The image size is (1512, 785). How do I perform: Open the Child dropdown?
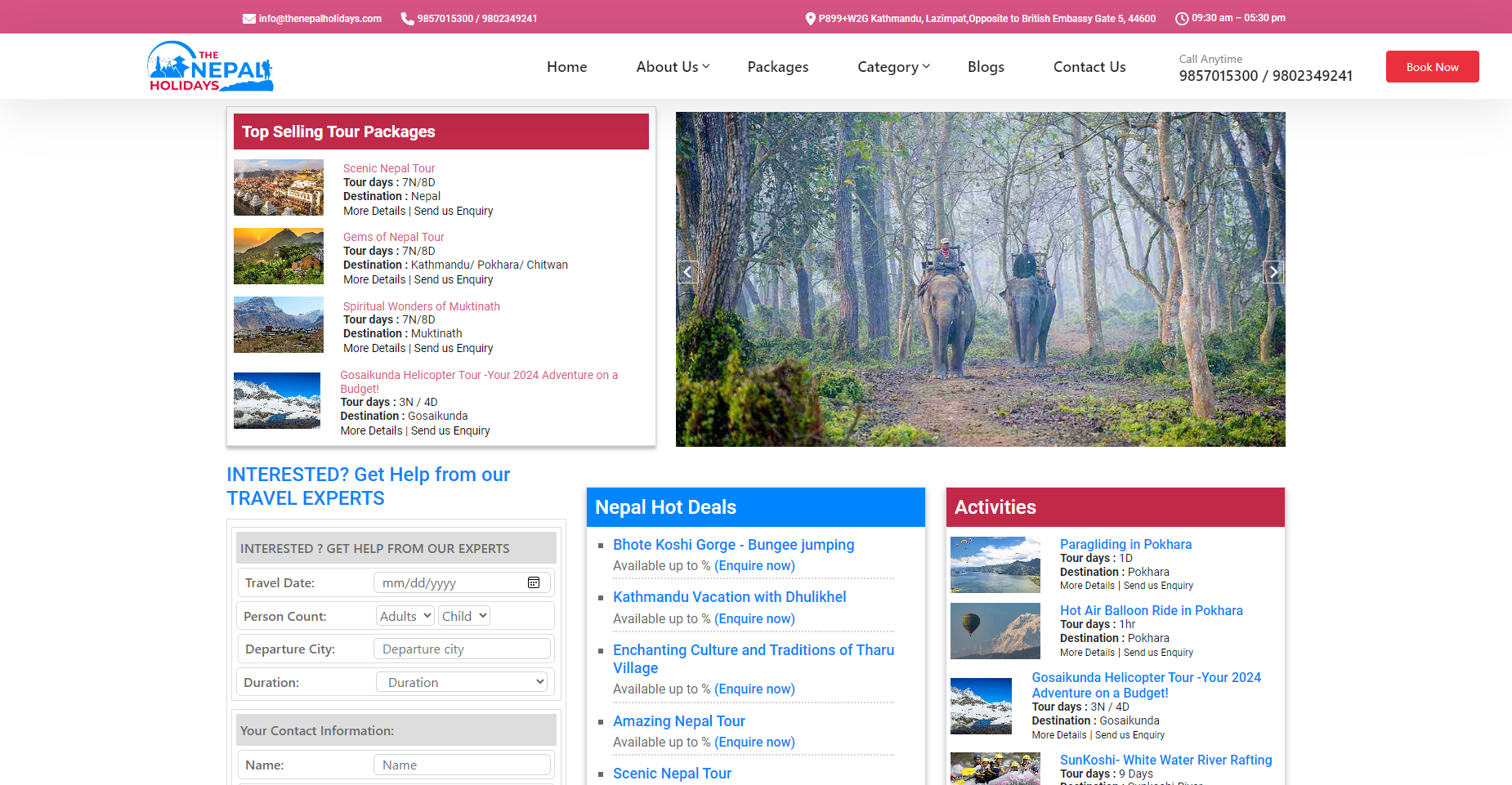[x=464, y=616]
